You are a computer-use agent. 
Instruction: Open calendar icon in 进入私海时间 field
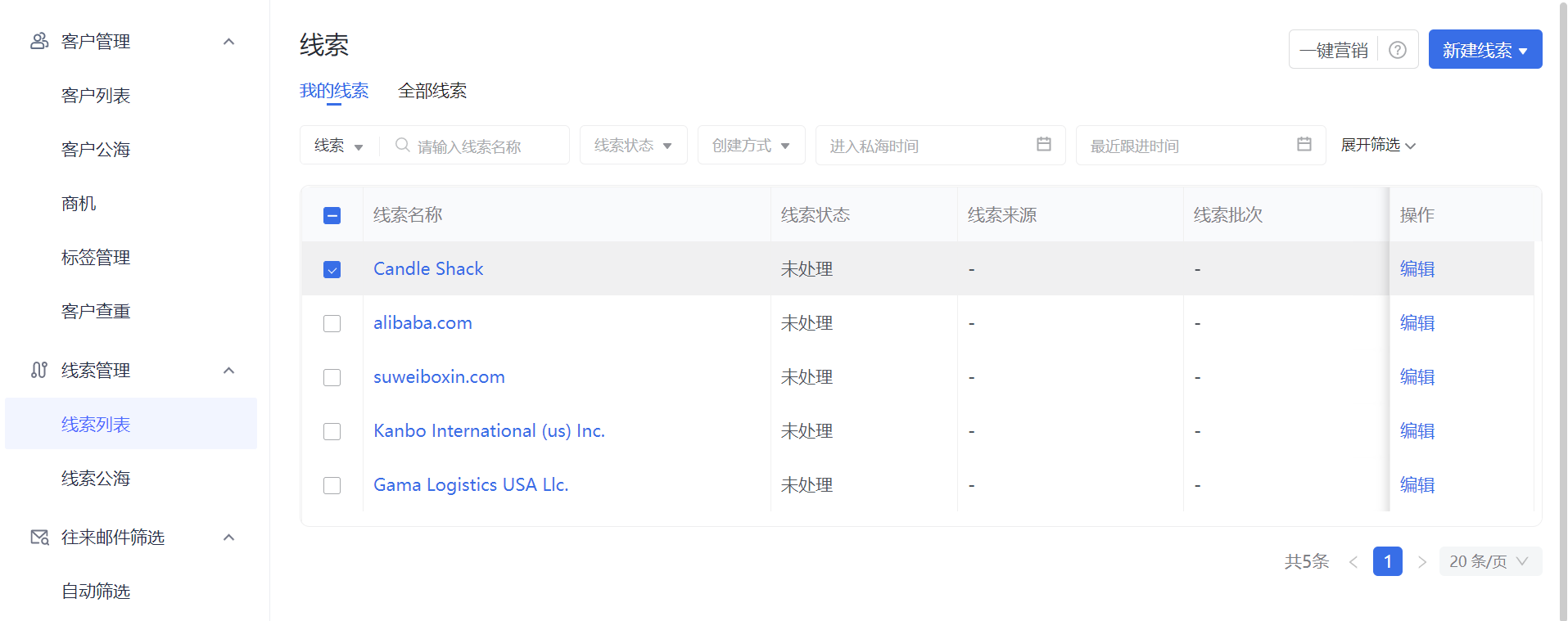click(1043, 145)
